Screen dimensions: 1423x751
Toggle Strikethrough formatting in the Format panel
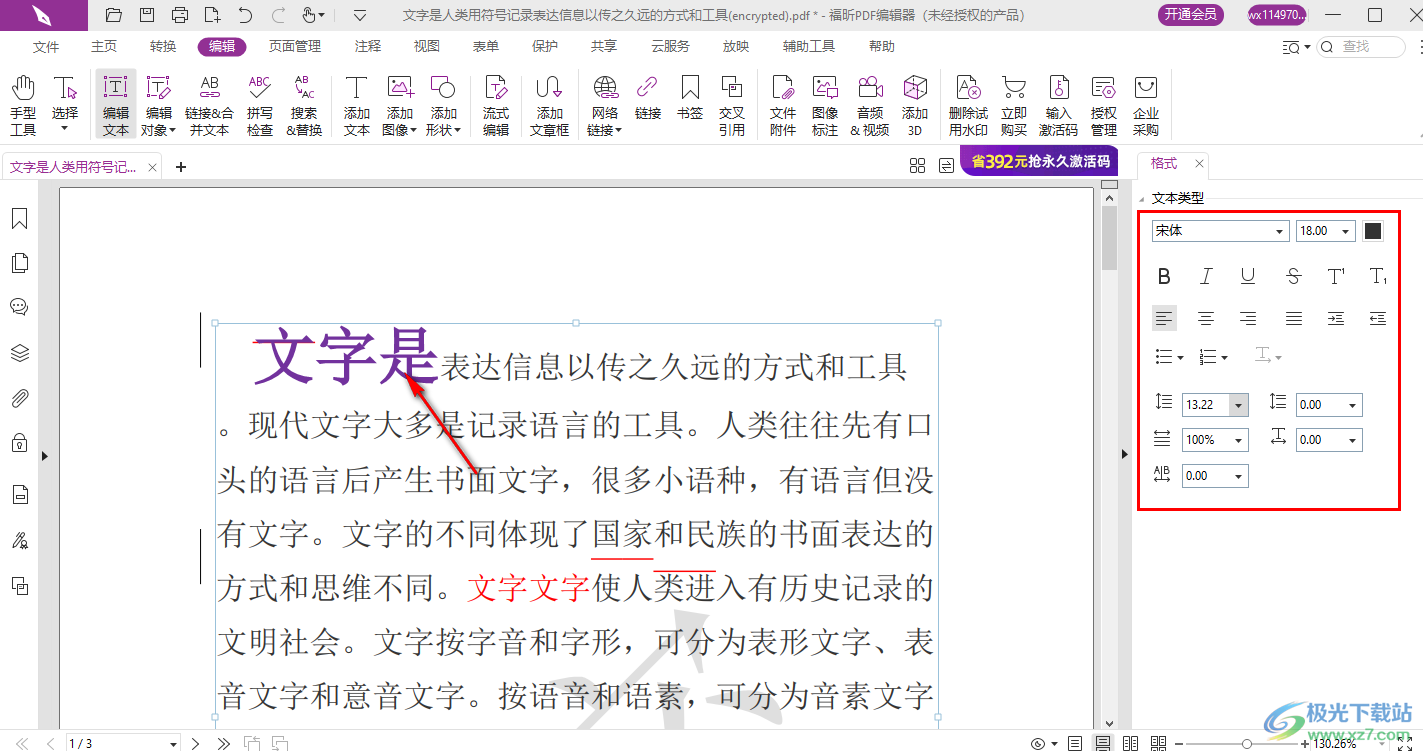1293,276
